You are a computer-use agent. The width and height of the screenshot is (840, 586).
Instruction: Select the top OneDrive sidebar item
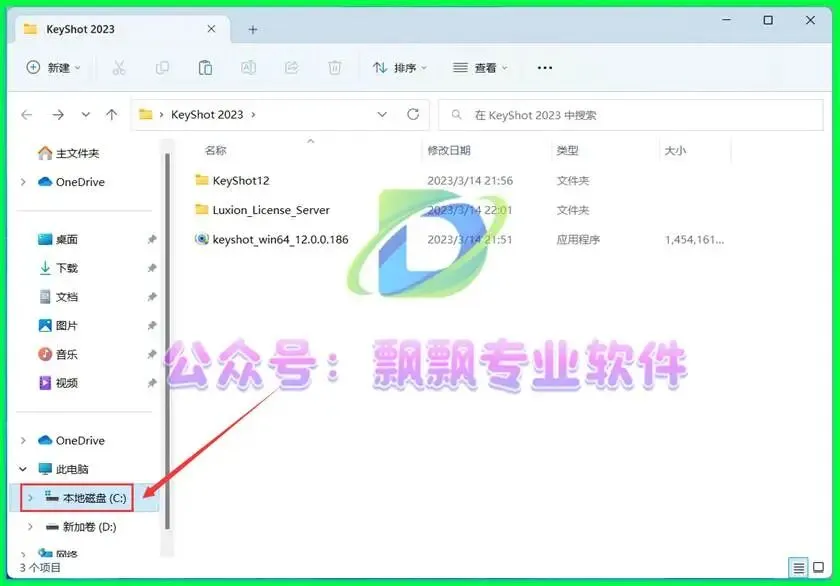coord(71,182)
